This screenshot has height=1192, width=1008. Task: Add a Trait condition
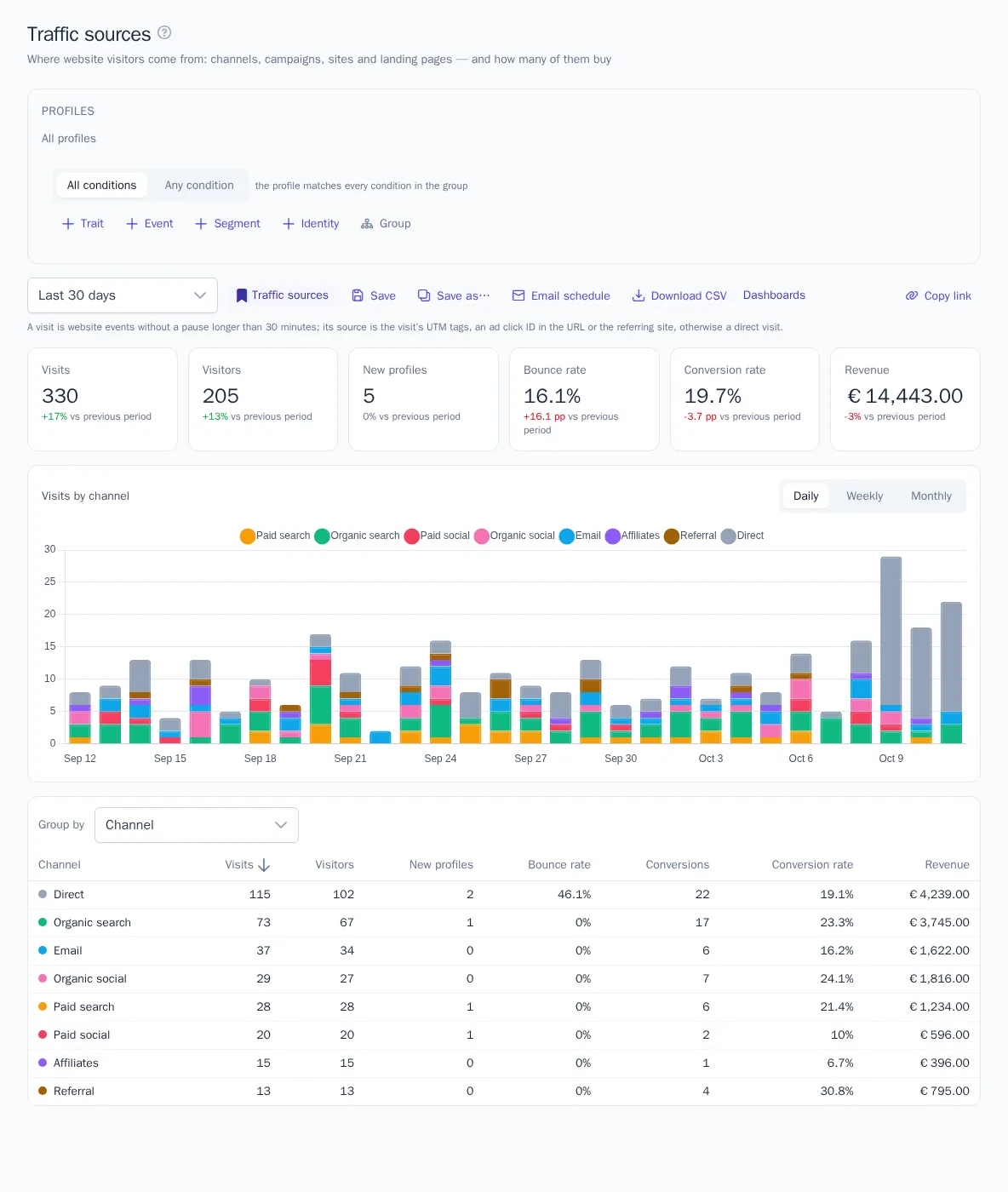(83, 224)
